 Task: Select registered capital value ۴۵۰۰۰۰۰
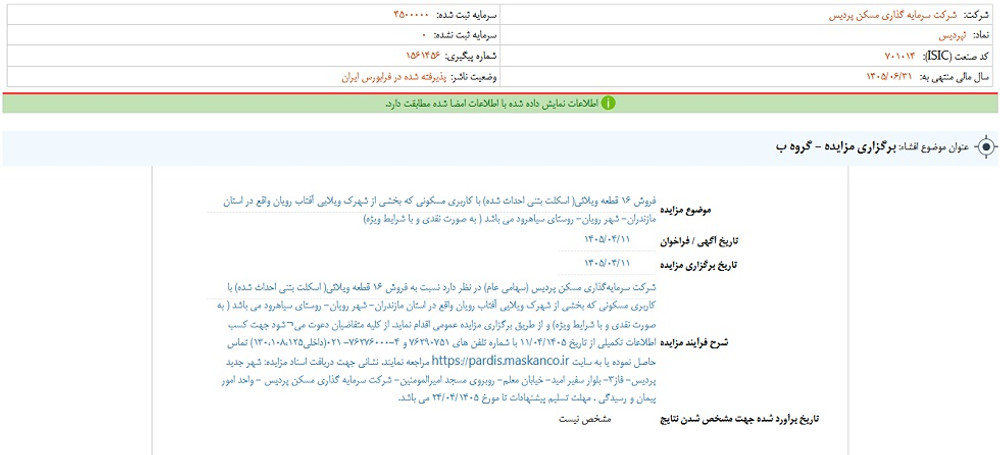pos(411,15)
